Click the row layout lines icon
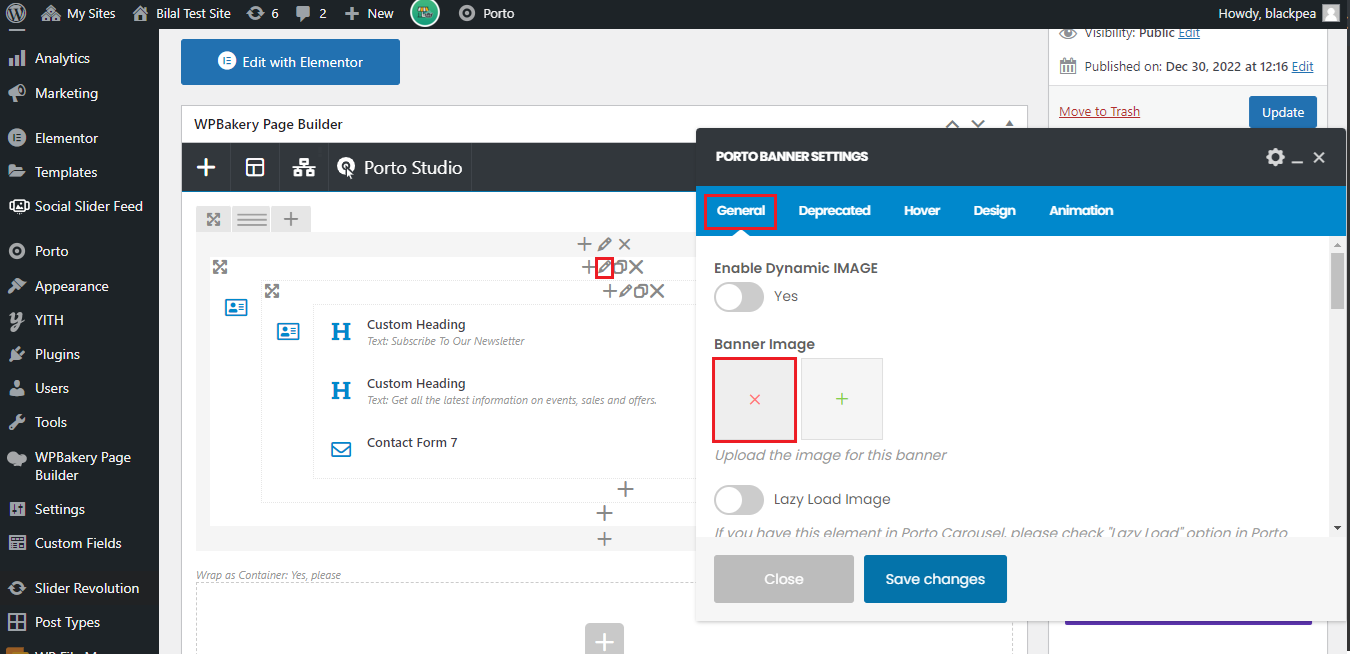Viewport: 1350px width, 655px height. pos(252,219)
